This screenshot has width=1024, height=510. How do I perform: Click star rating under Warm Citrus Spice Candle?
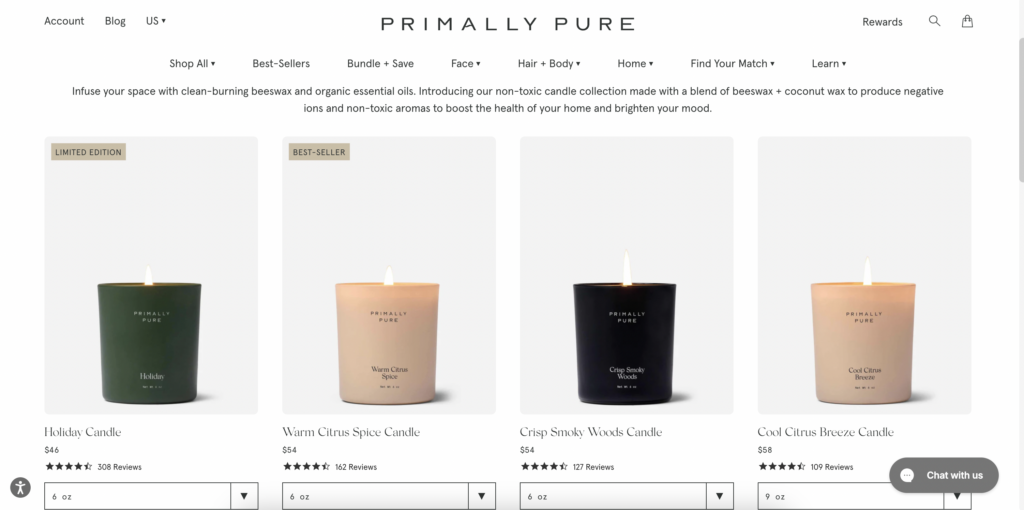click(306, 466)
